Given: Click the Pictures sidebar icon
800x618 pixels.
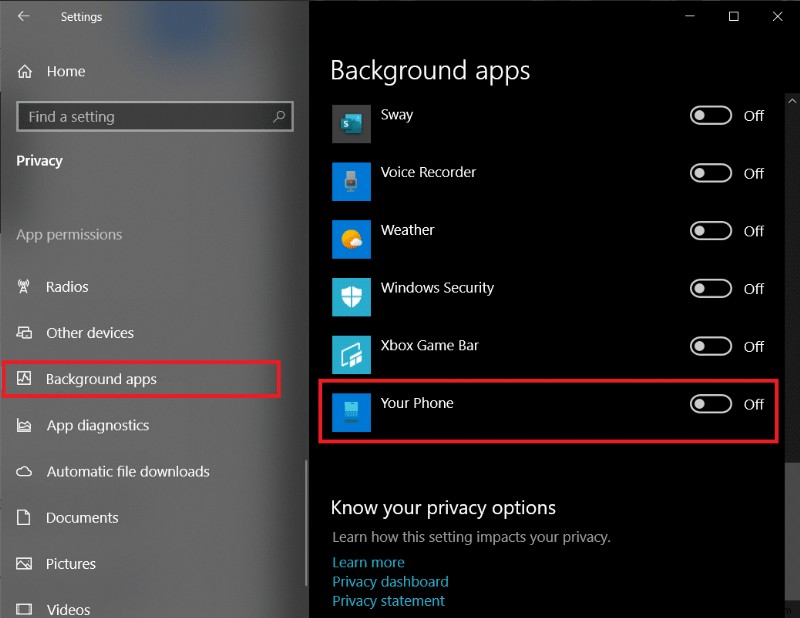Looking at the screenshot, I should tap(24, 563).
